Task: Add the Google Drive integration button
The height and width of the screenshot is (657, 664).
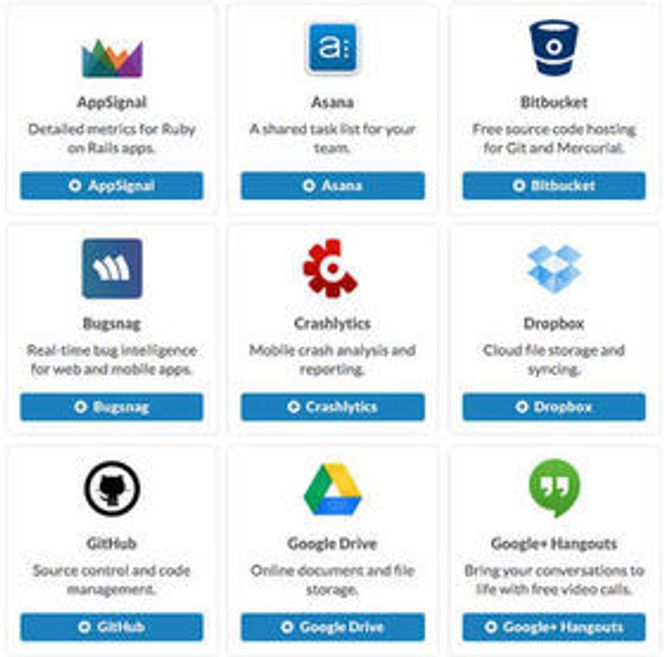Action: point(333,627)
